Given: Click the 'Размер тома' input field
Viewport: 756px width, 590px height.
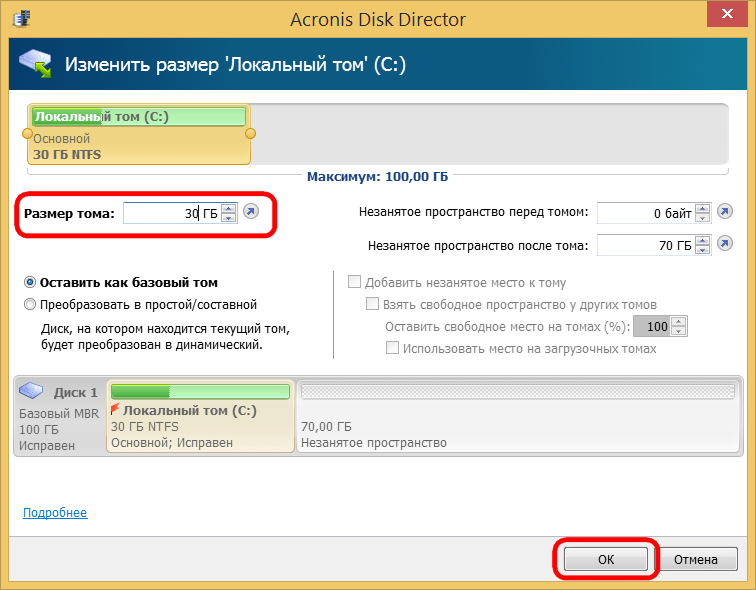Looking at the screenshot, I should (170, 213).
